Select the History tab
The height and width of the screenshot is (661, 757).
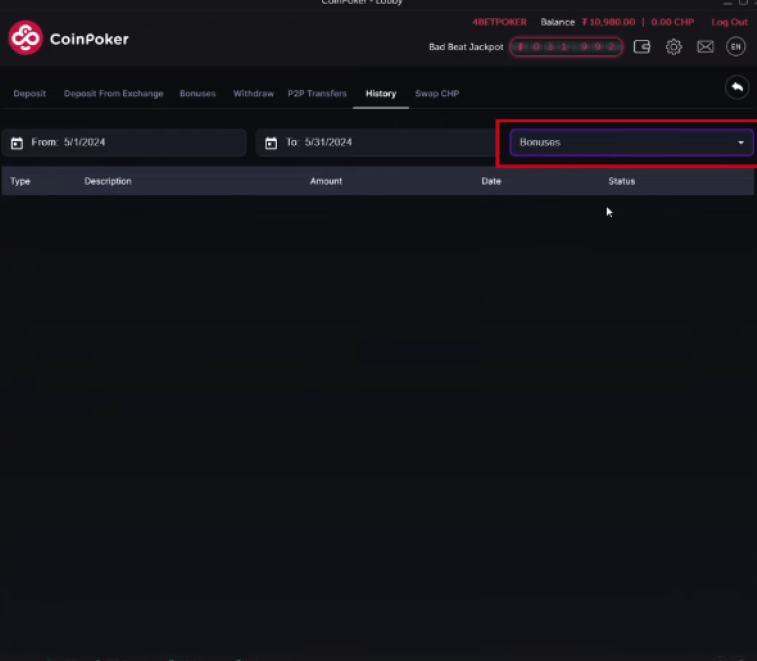pyautogui.click(x=381, y=94)
